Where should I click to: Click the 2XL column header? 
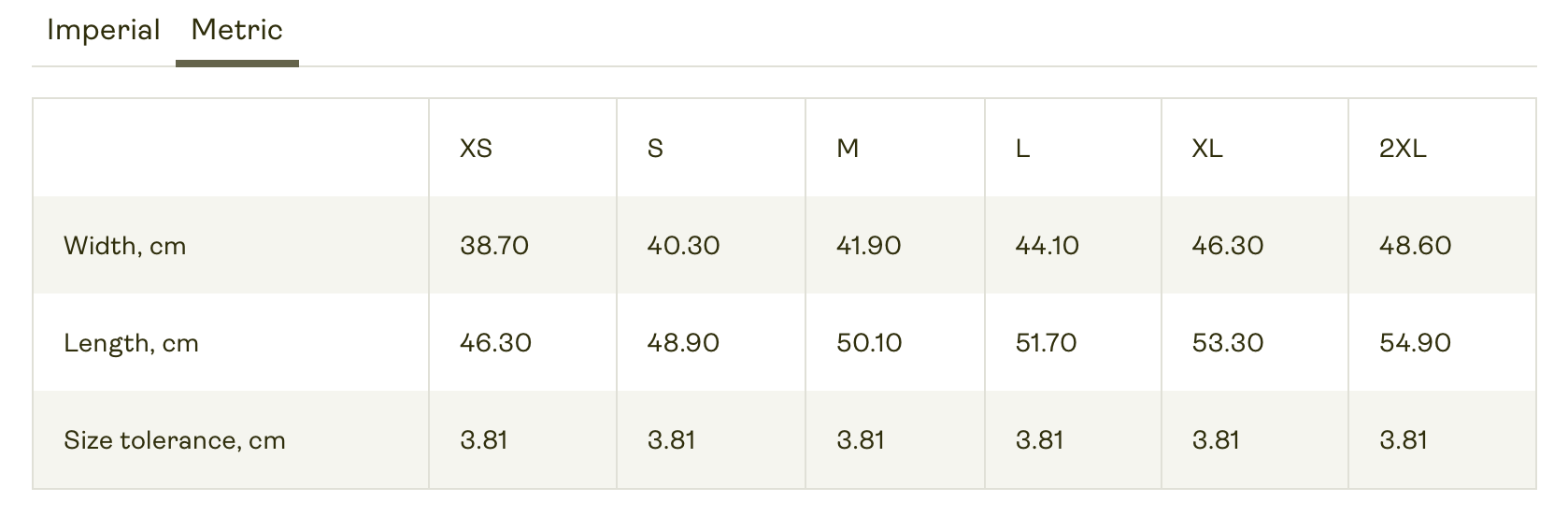[1403, 149]
